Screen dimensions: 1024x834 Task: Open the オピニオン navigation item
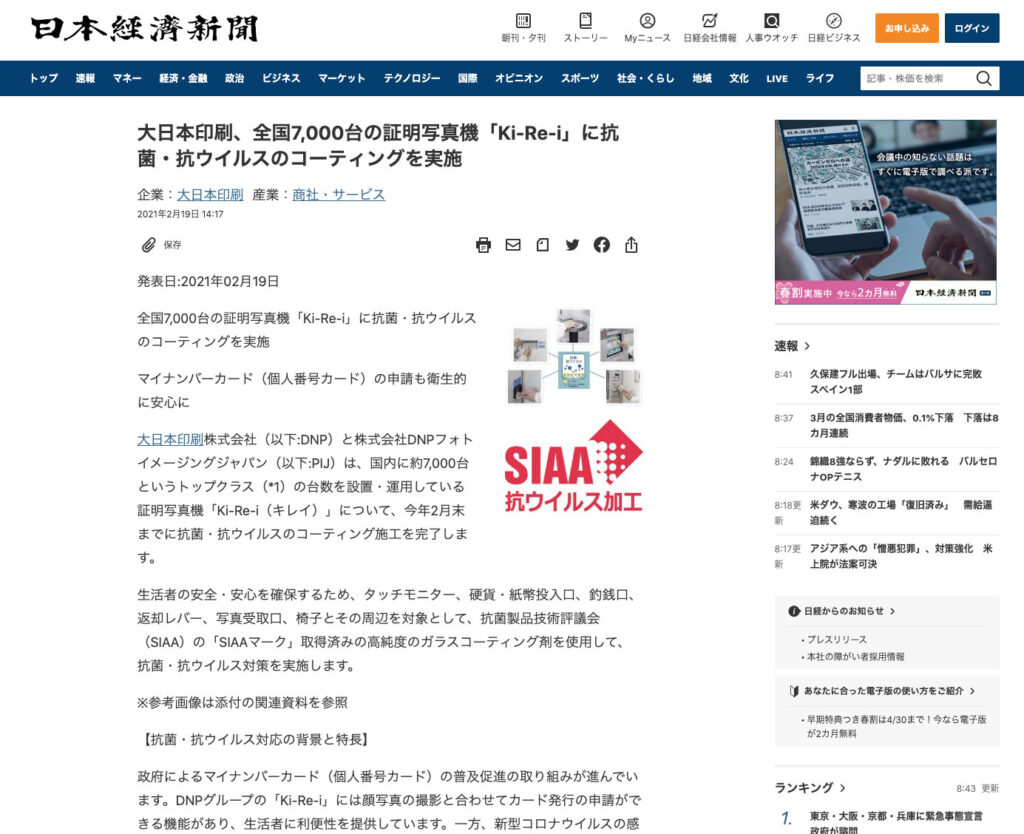click(x=519, y=78)
